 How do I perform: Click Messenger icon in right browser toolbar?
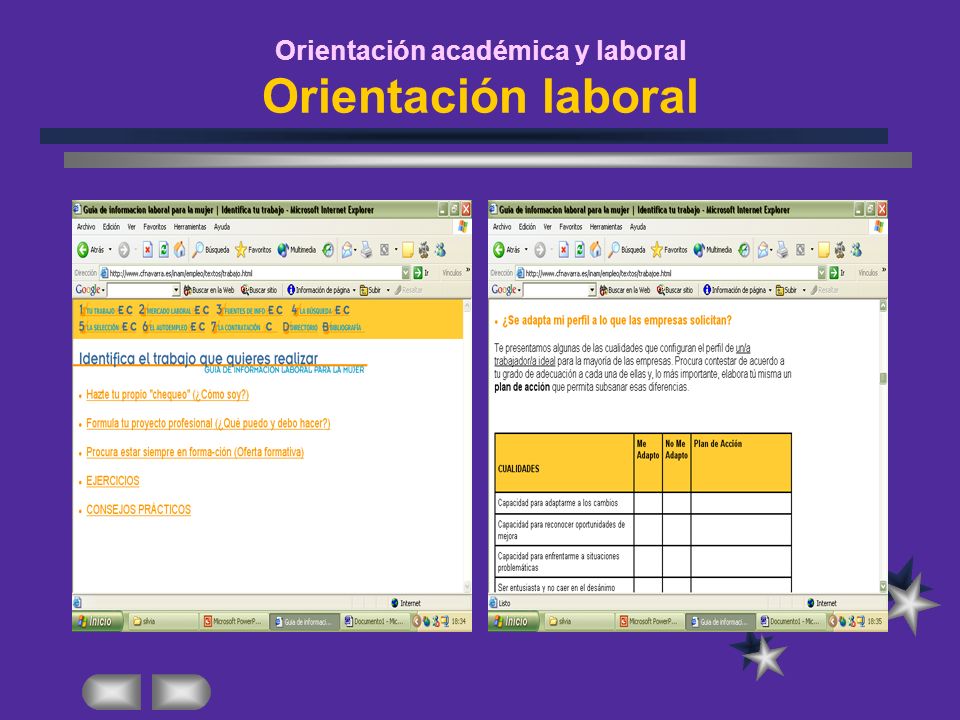coord(856,250)
